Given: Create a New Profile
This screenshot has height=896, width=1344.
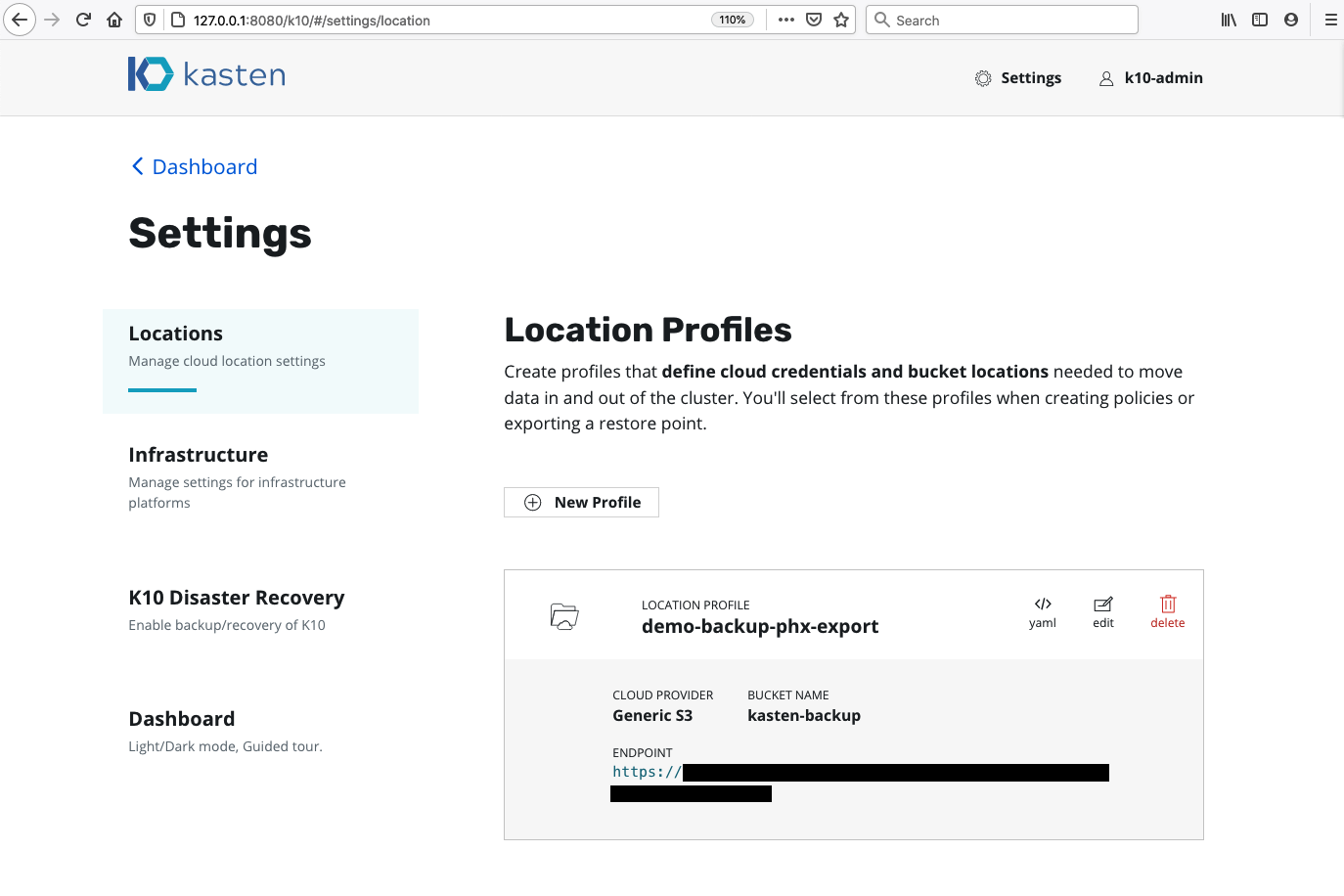Looking at the screenshot, I should pos(581,502).
